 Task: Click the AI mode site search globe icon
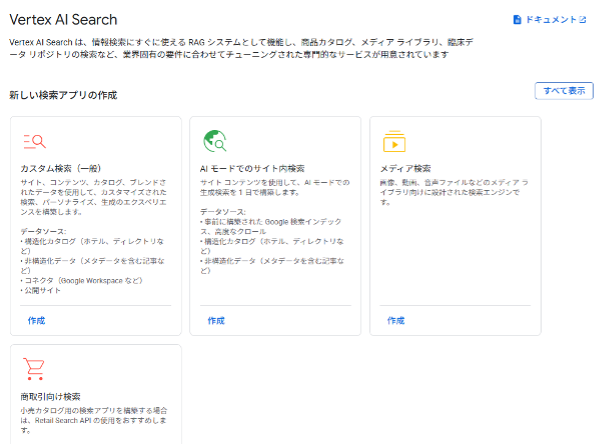tap(213, 141)
